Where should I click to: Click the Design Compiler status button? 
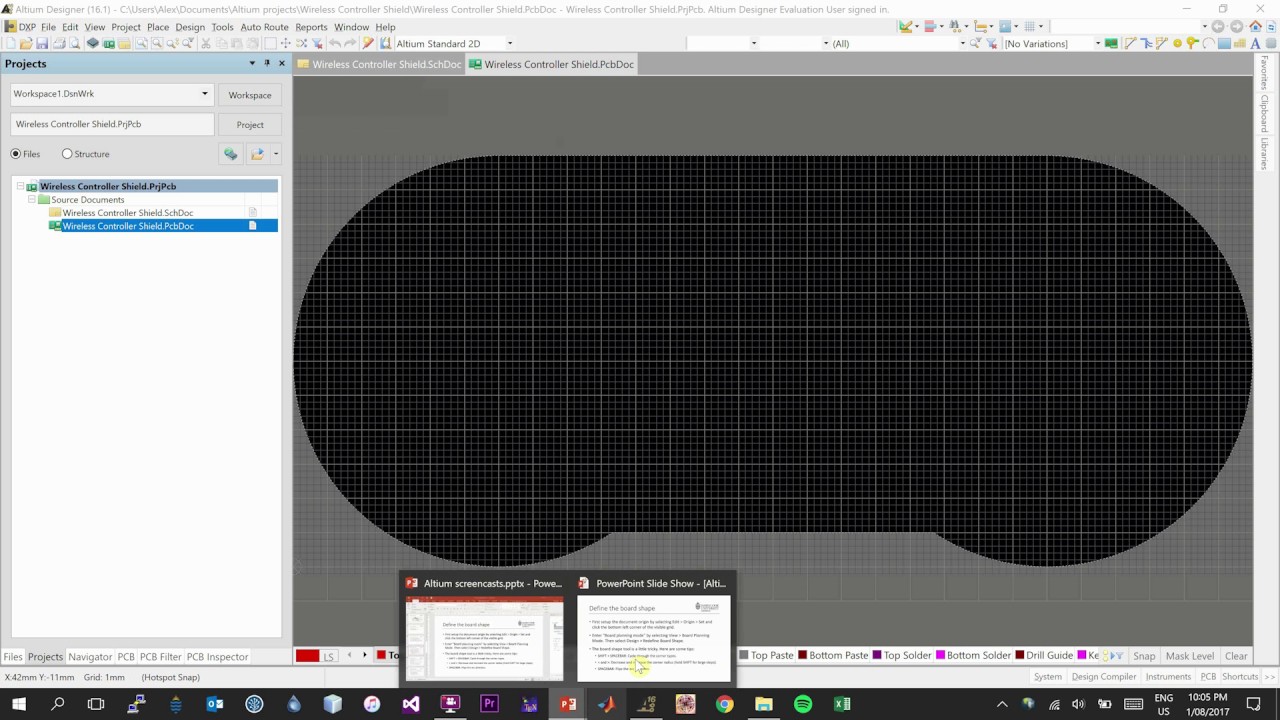[x=1104, y=677]
